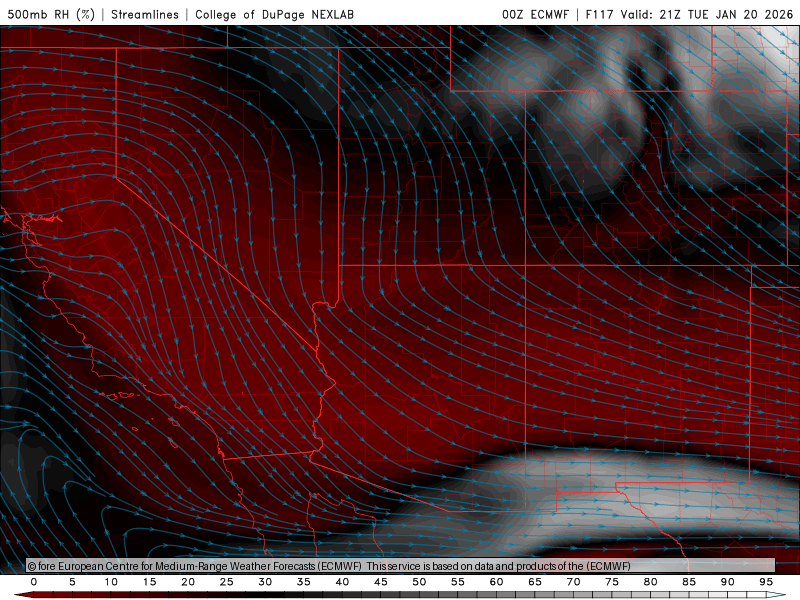Click the "95" value on the color scale
This screenshot has height=600, width=800.
point(765,582)
